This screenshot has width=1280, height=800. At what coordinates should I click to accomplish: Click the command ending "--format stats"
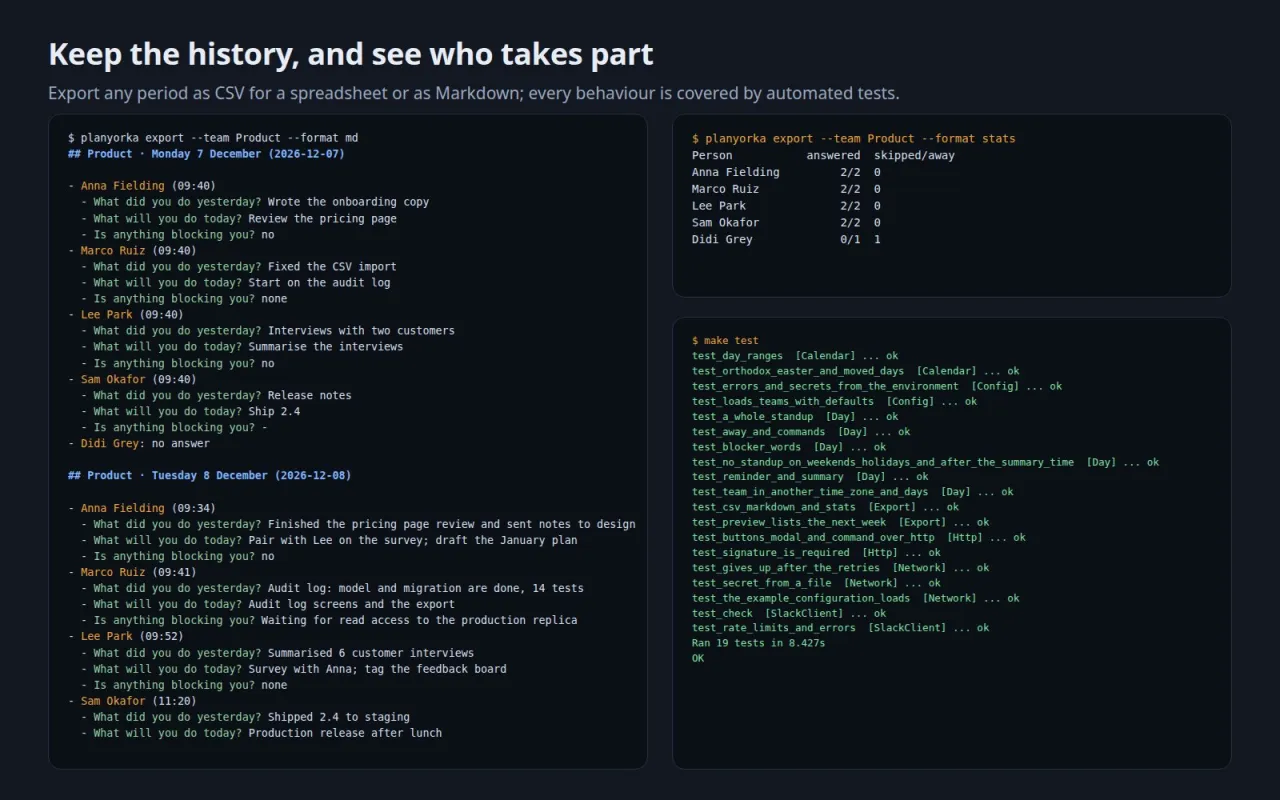(853, 139)
